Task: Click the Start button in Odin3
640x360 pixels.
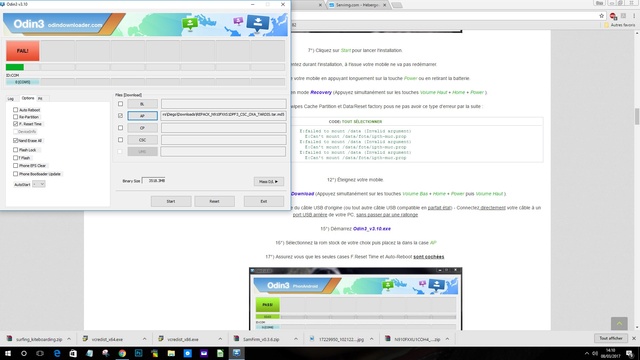Action: [171, 201]
